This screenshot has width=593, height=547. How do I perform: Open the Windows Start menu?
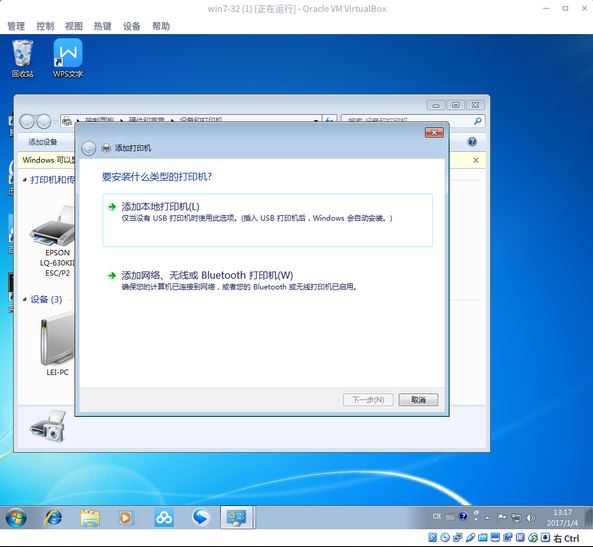(x=16, y=518)
